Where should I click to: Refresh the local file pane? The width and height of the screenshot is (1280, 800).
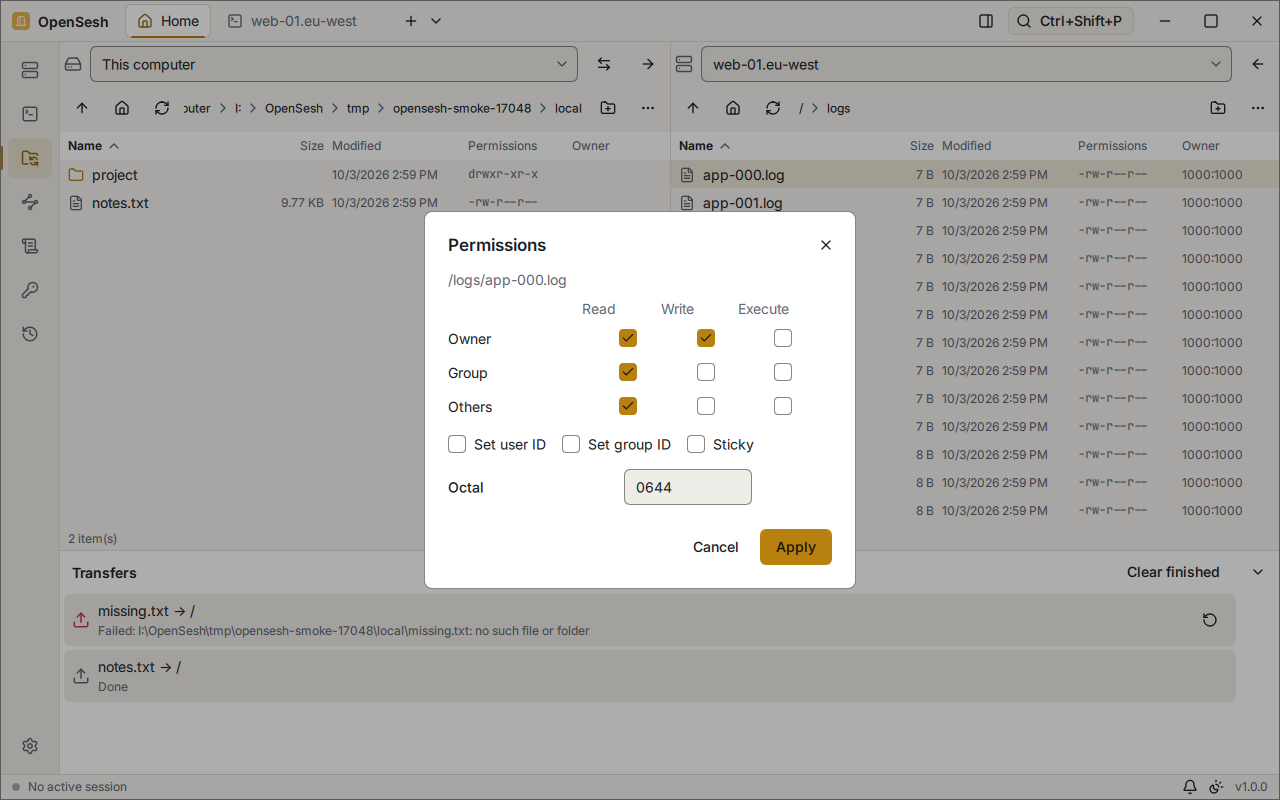click(162, 108)
